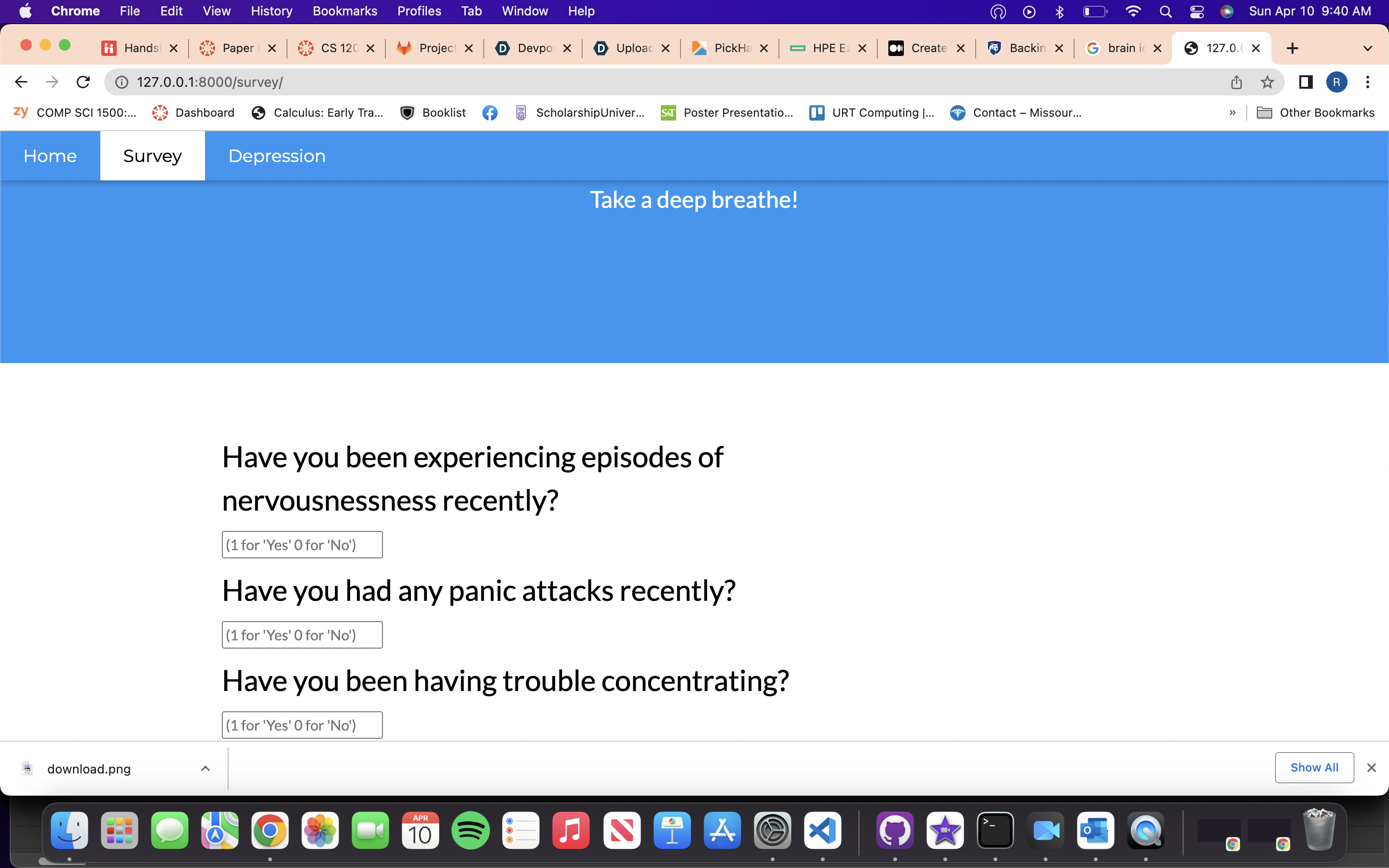Close the downloads bar
The height and width of the screenshot is (868, 1389).
pos(1371,768)
